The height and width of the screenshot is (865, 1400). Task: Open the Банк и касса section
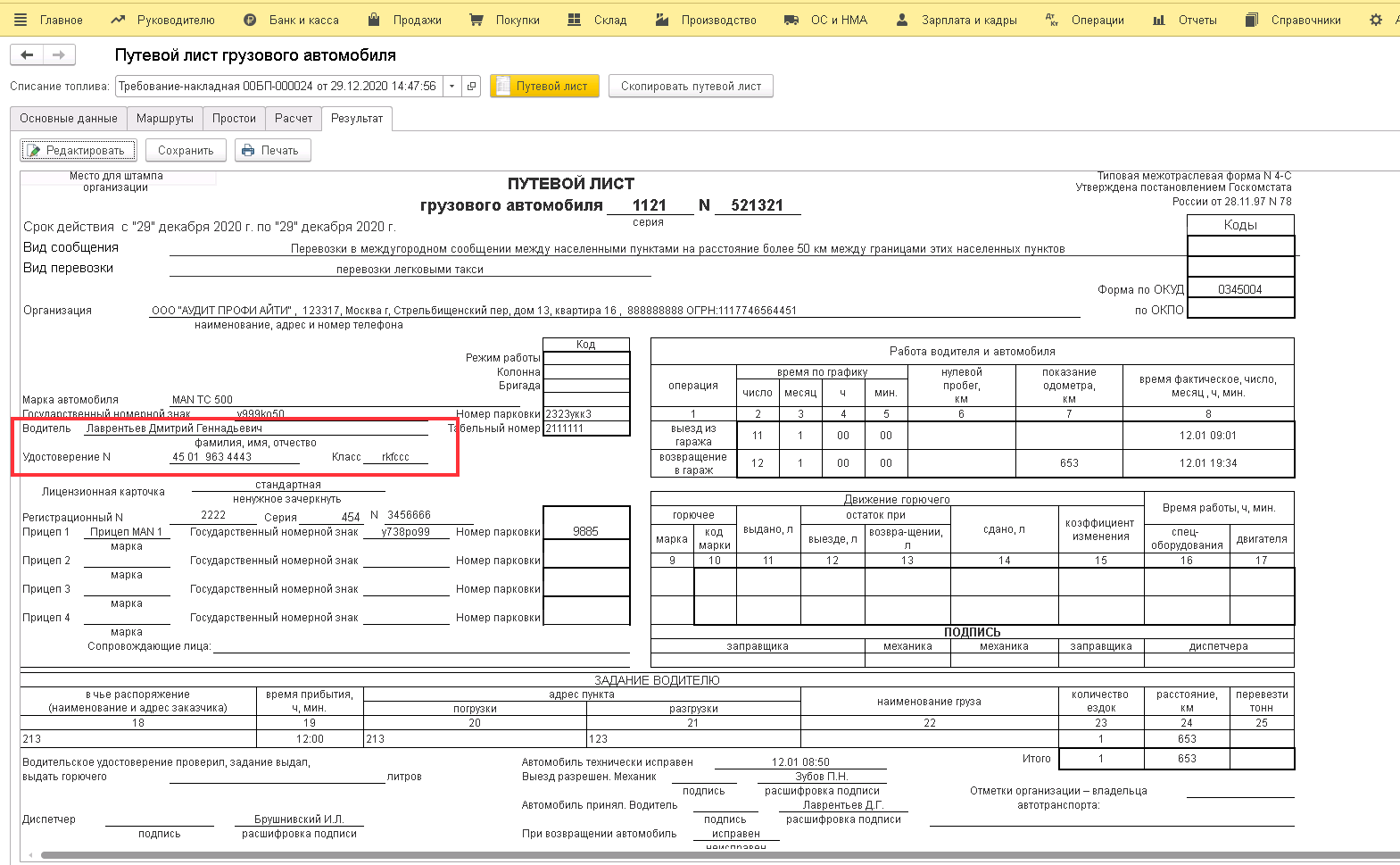click(x=292, y=20)
